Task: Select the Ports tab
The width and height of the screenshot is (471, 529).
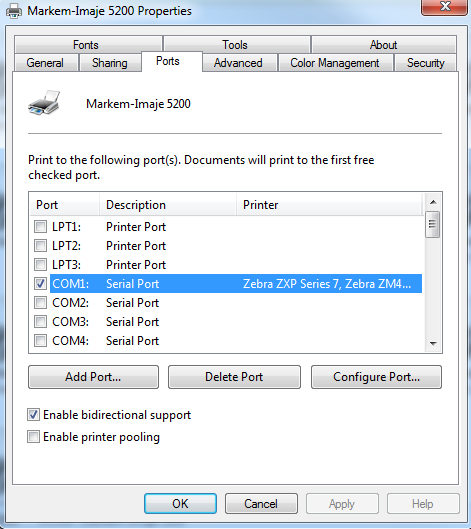Action: tap(172, 61)
